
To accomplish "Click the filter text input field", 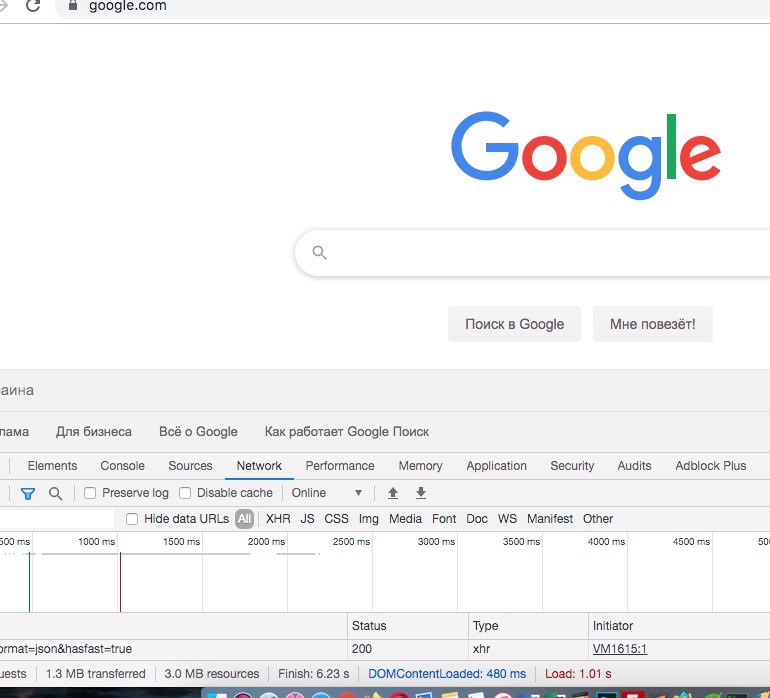I will pos(56,519).
